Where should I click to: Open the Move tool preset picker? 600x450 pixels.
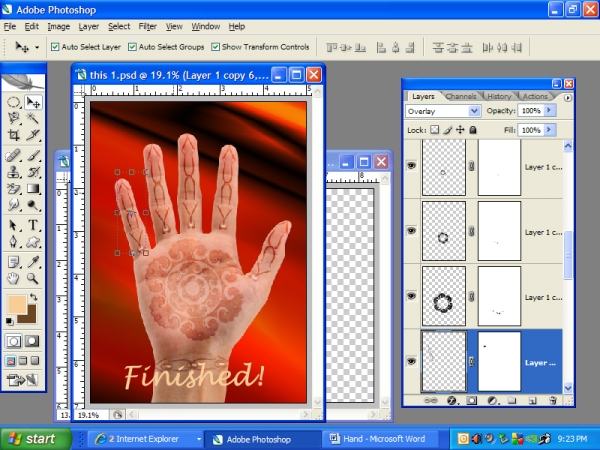click(x=37, y=47)
